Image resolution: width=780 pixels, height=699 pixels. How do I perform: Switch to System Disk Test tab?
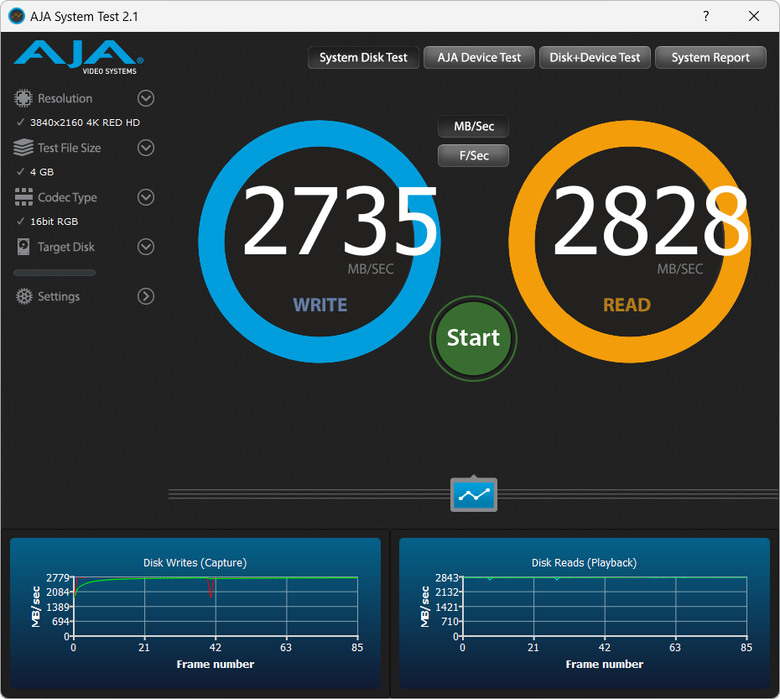(x=363, y=58)
